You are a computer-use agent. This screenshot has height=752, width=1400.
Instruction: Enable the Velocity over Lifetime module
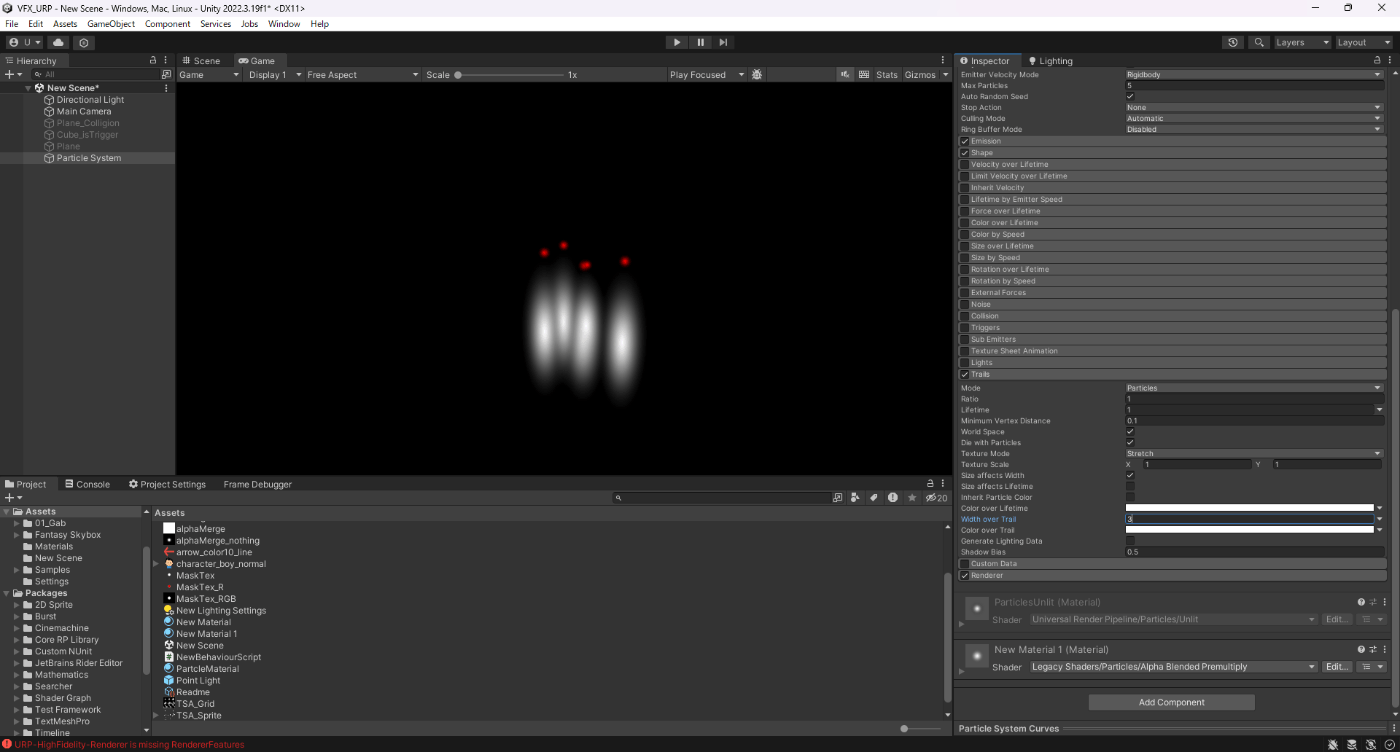pyautogui.click(x=965, y=164)
